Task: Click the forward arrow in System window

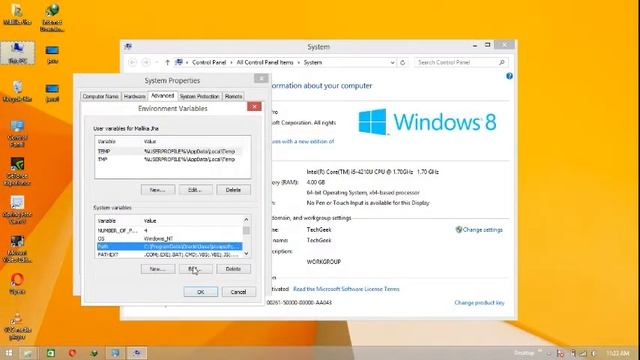Action: 146,62
